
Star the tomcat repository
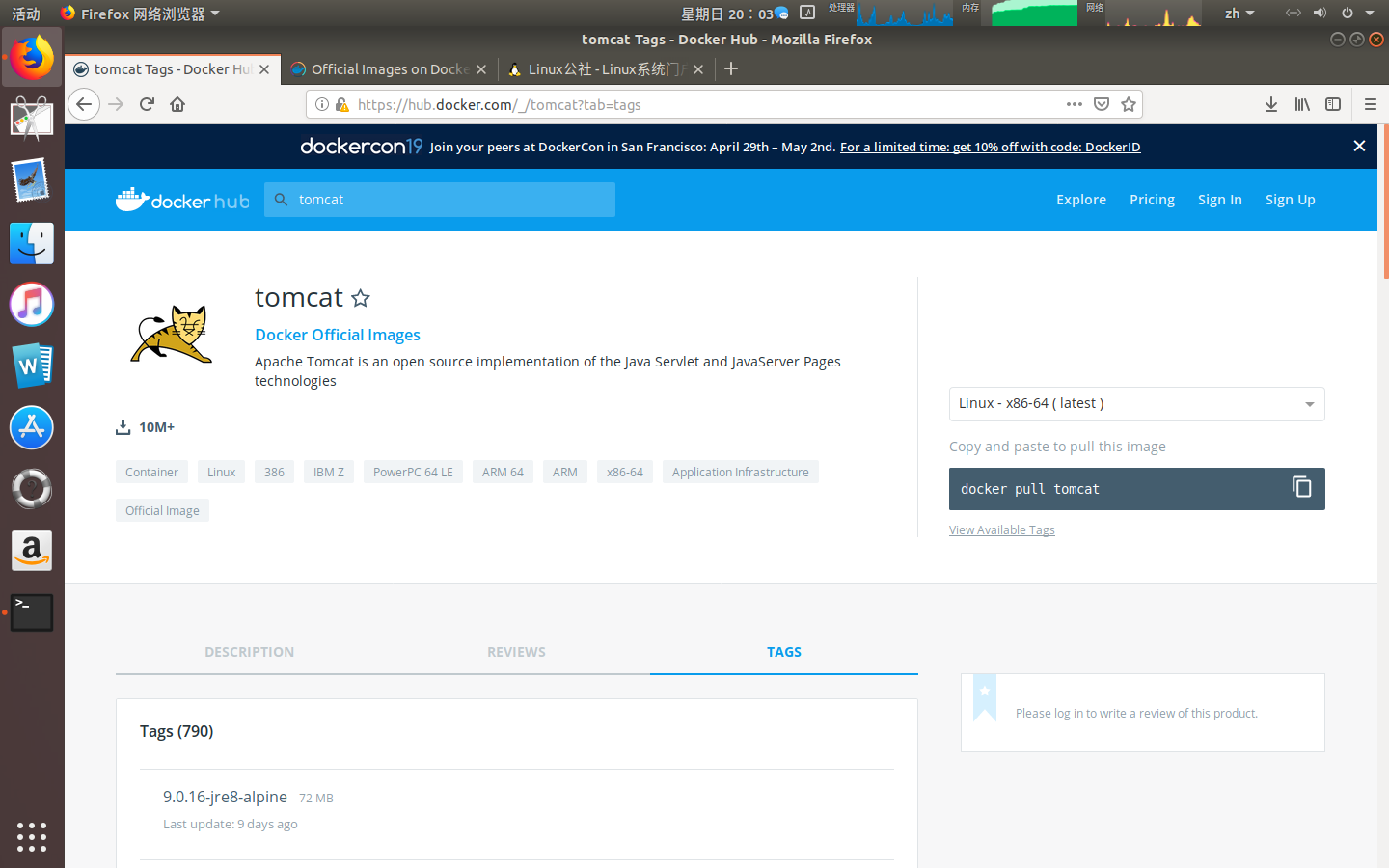(361, 298)
